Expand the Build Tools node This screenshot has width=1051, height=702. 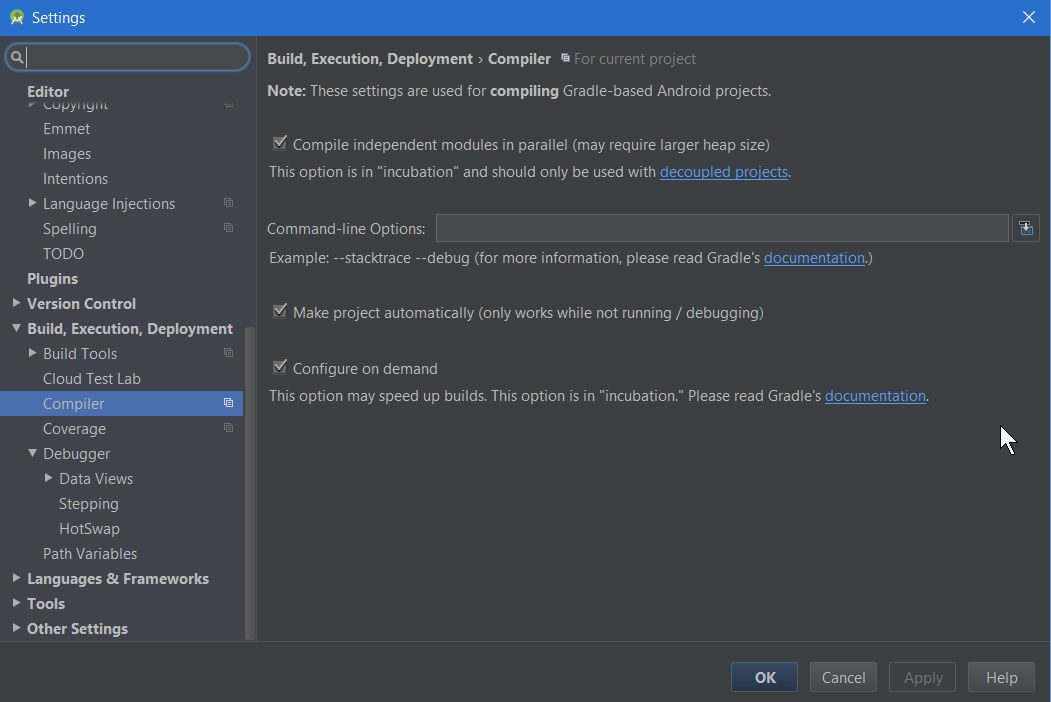coord(32,353)
